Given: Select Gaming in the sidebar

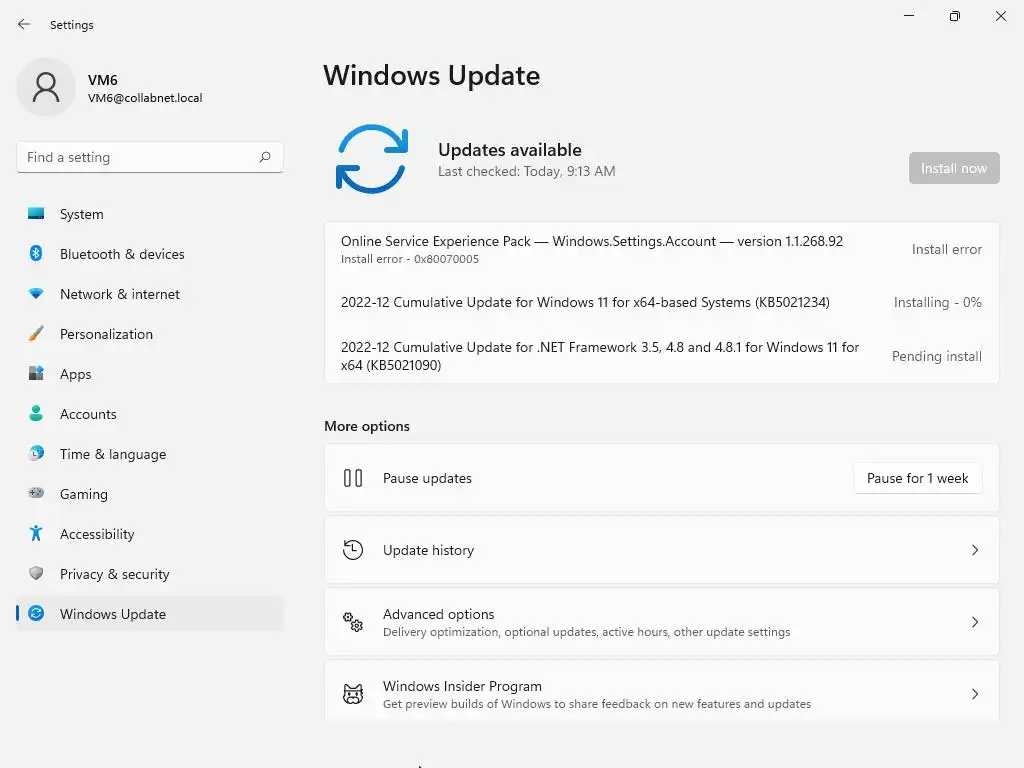Looking at the screenshot, I should [150, 494].
